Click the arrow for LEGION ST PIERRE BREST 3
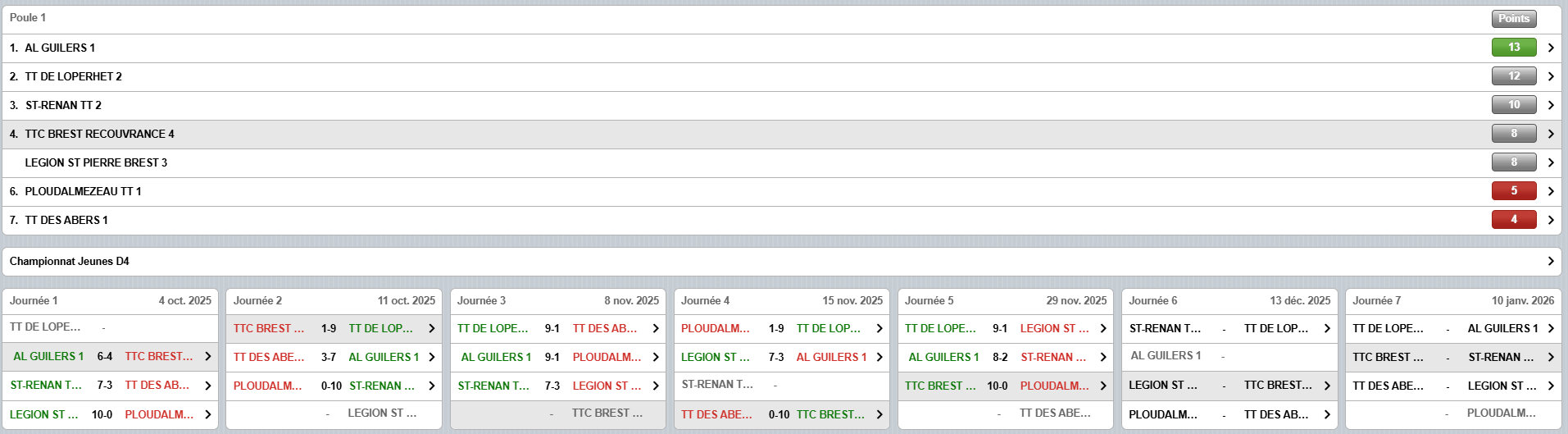 tap(1550, 162)
